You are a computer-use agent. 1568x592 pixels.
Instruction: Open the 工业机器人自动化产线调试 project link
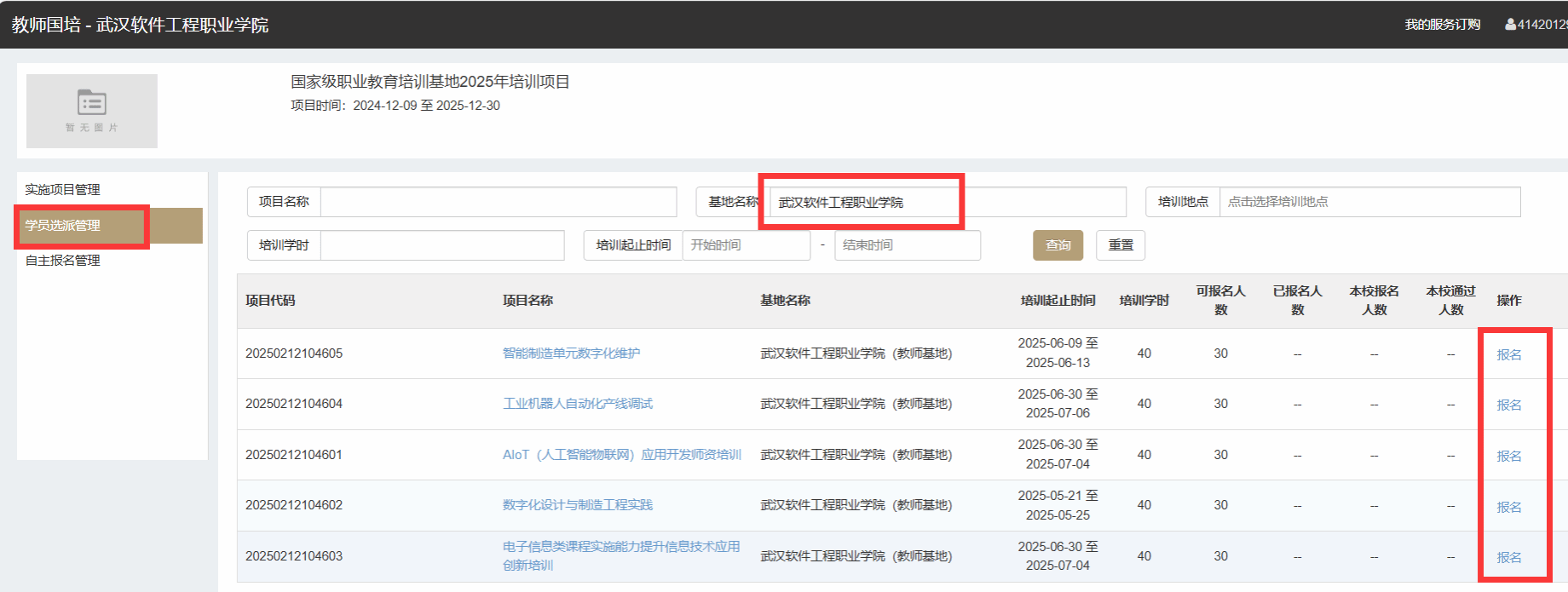coord(577,404)
